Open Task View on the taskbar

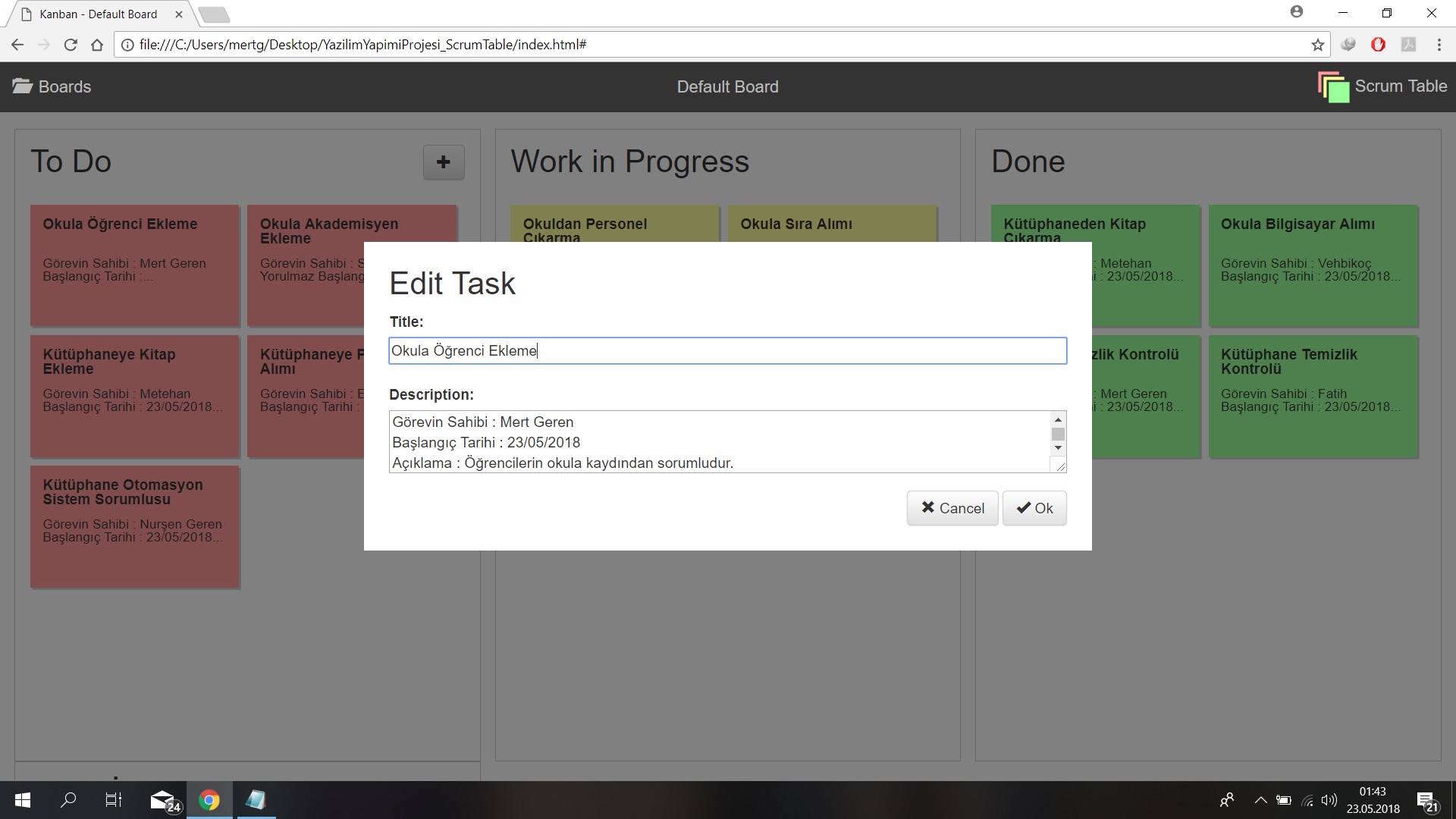point(114,800)
